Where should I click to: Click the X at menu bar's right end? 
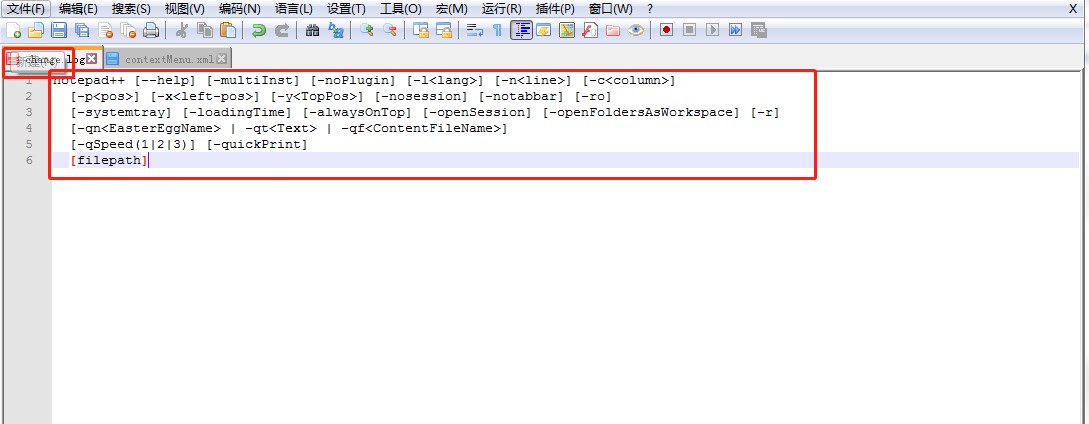(x=1074, y=8)
